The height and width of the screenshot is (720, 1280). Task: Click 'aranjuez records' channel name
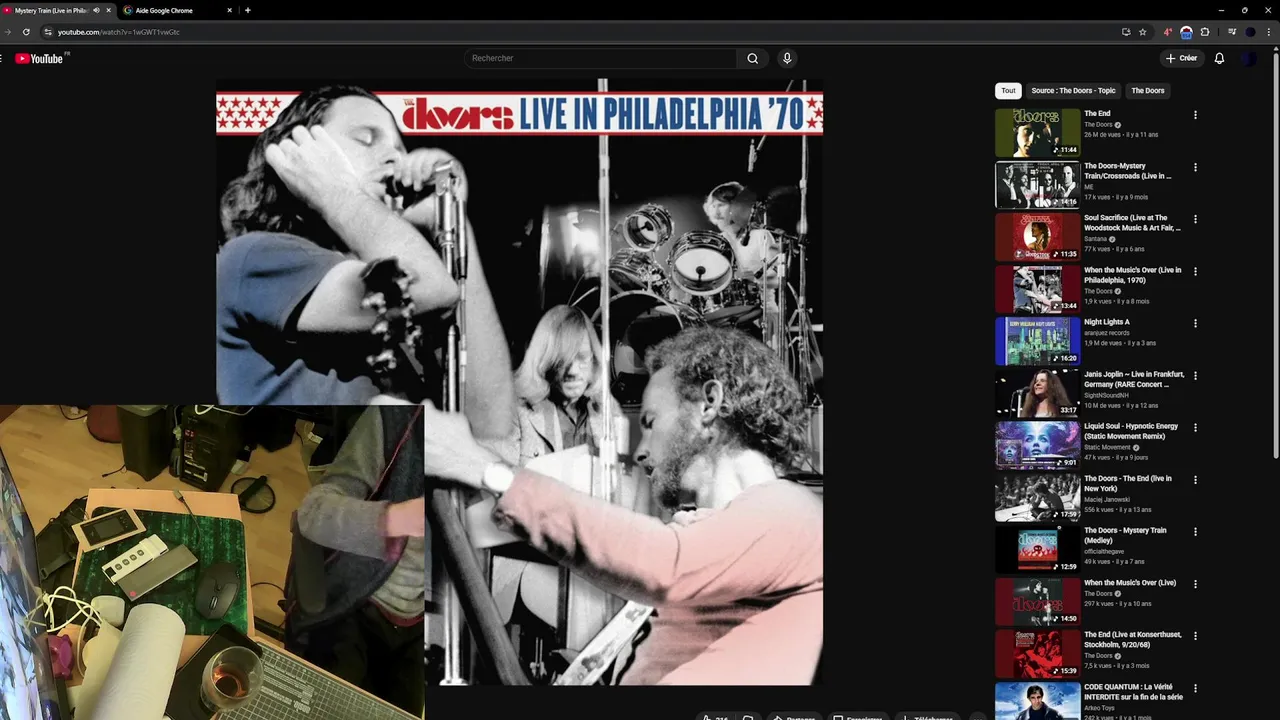(x=1107, y=333)
